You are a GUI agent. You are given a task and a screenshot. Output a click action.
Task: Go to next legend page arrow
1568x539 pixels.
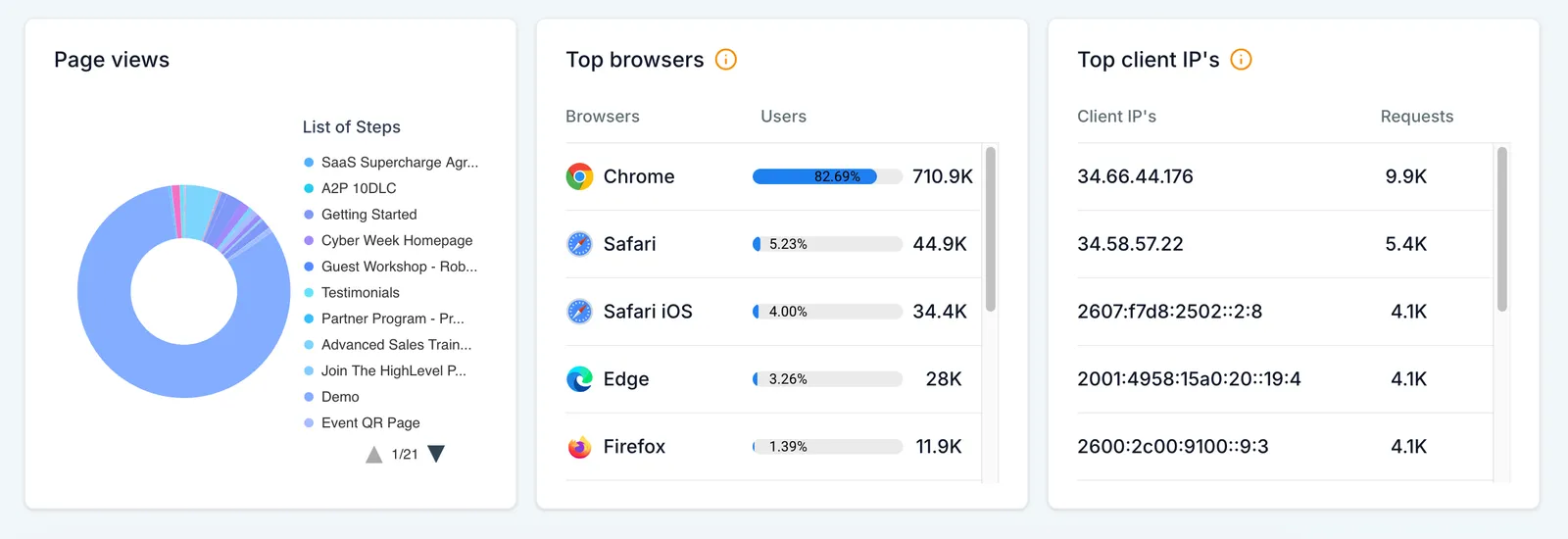(x=437, y=454)
